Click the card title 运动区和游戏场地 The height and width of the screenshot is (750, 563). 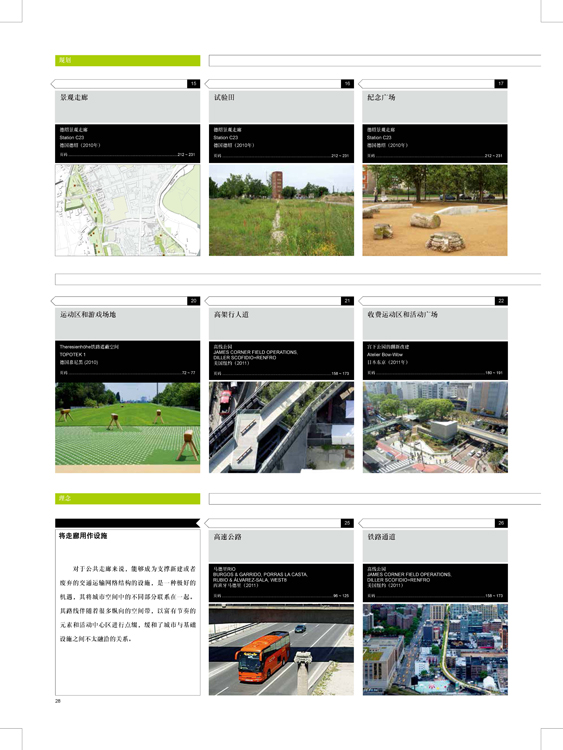click(x=88, y=315)
